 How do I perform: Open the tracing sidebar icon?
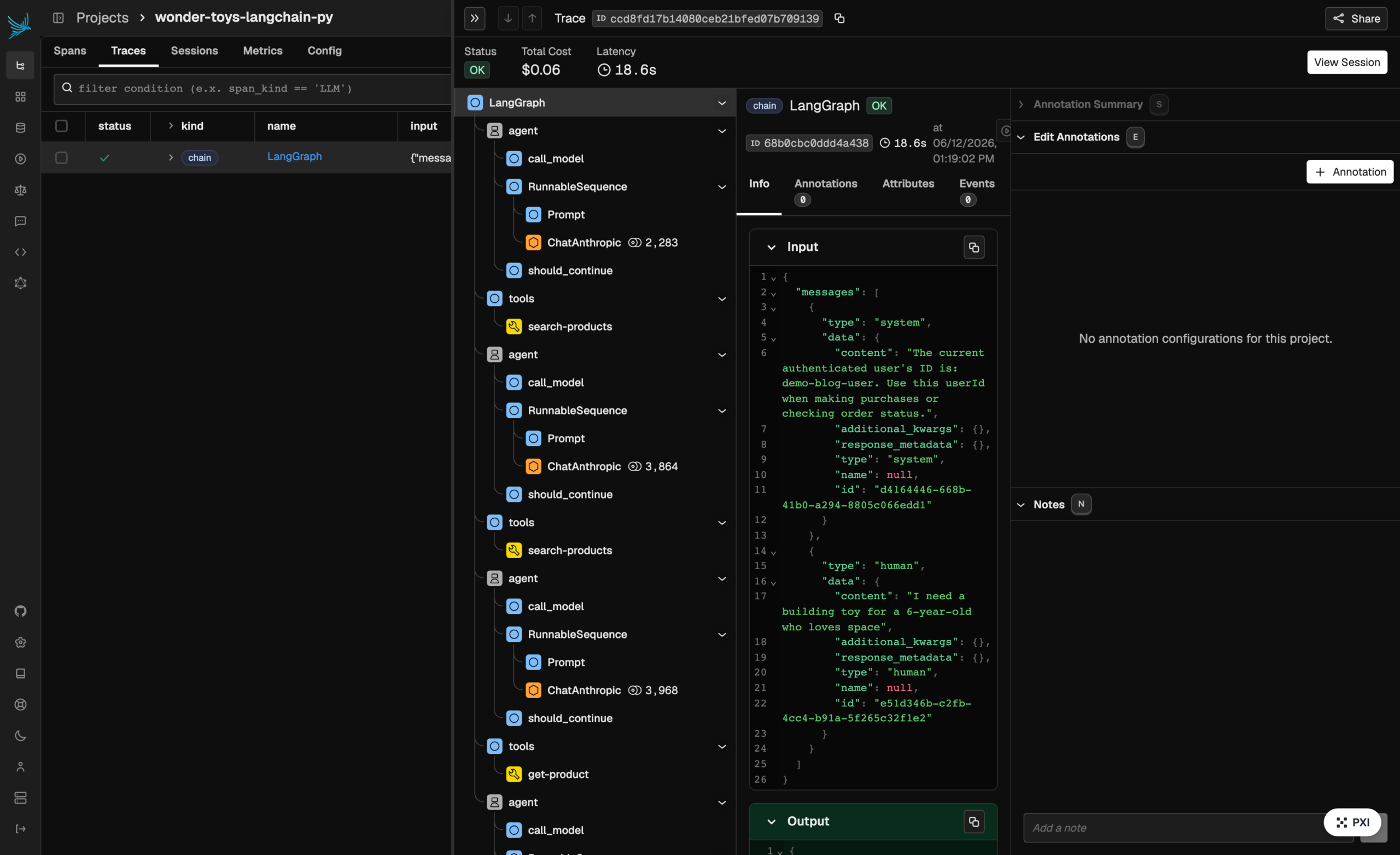tap(20, 66)
